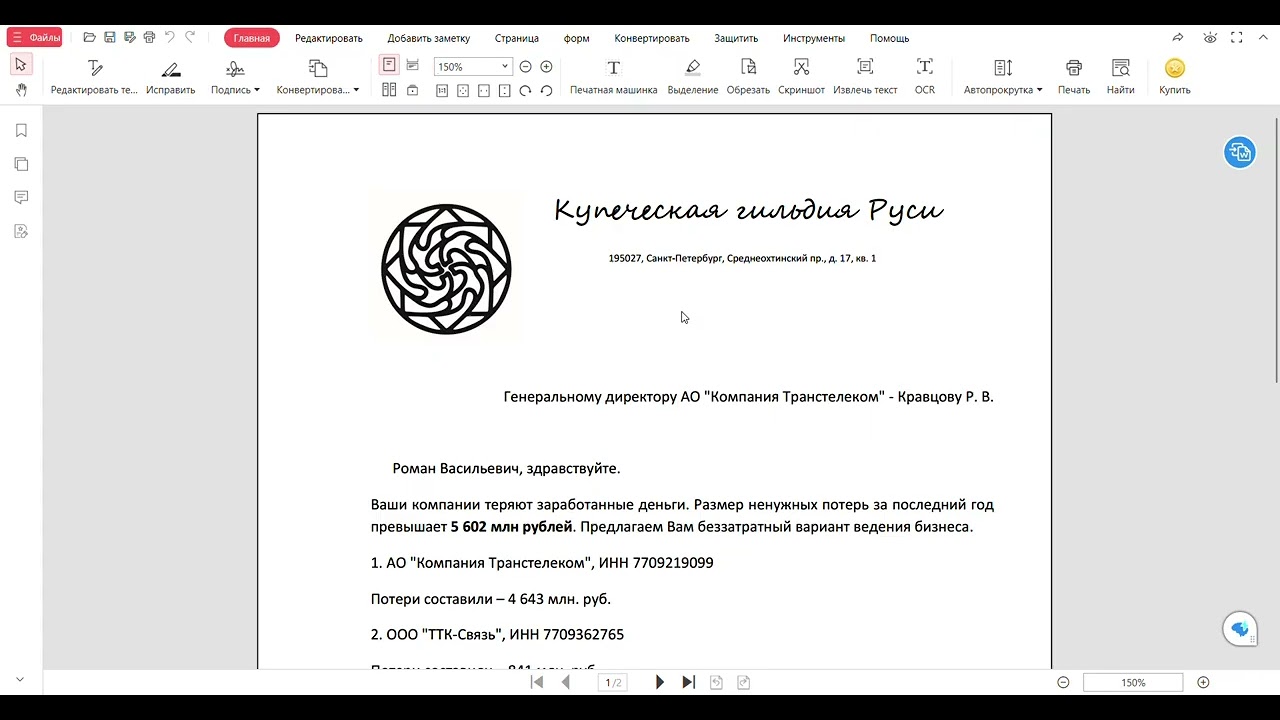Rotate the page counterclockwise
This screenshot has width=1280, height=720.
(546, 90)
